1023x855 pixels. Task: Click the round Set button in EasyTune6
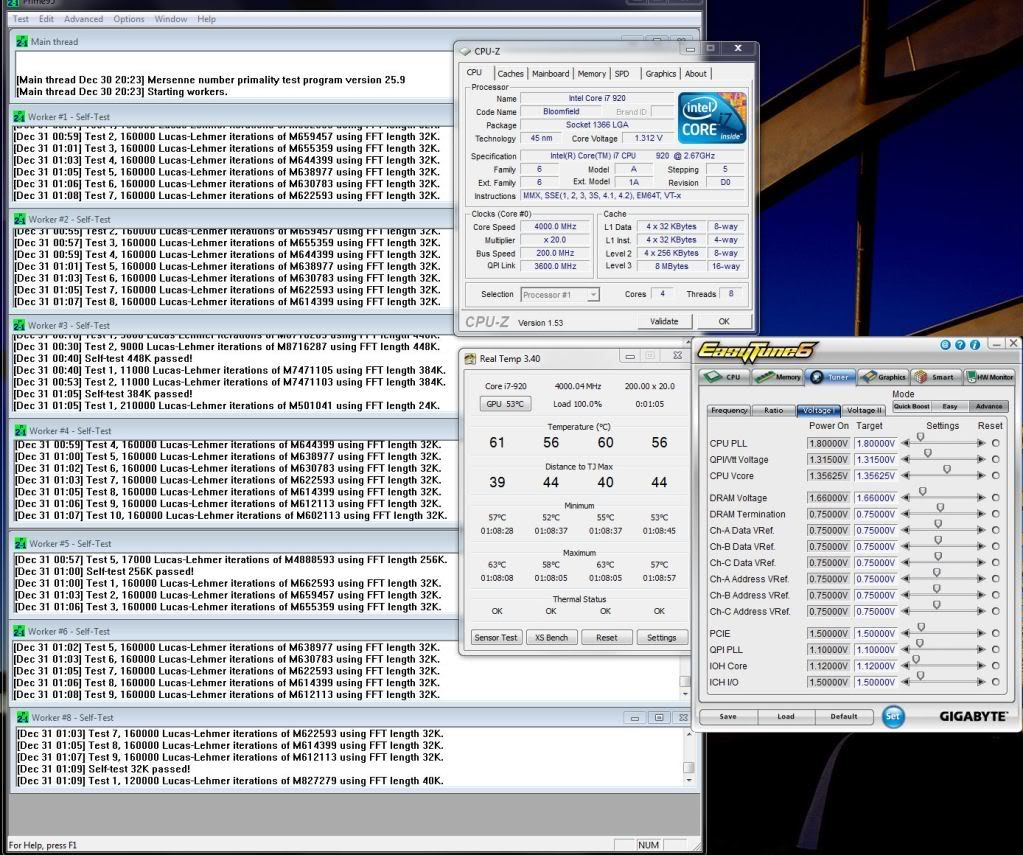pyautogui.click(x=893, y=716)
